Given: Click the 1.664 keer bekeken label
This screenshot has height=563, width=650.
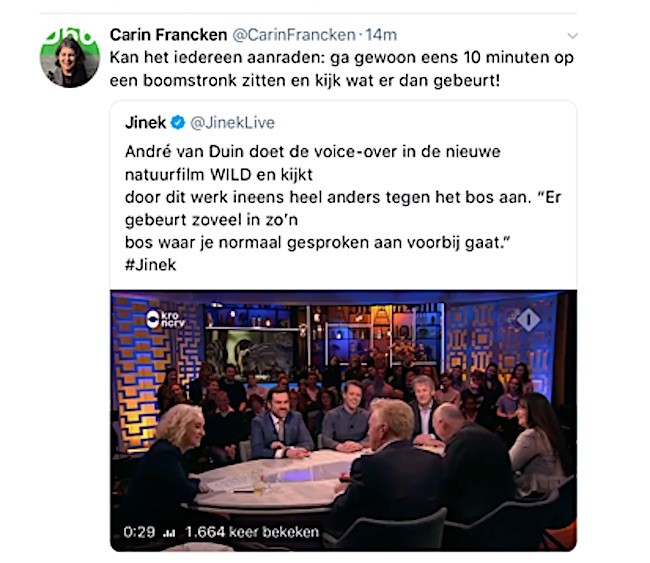Looking at the screenshot, I should (x=252, y=532).
